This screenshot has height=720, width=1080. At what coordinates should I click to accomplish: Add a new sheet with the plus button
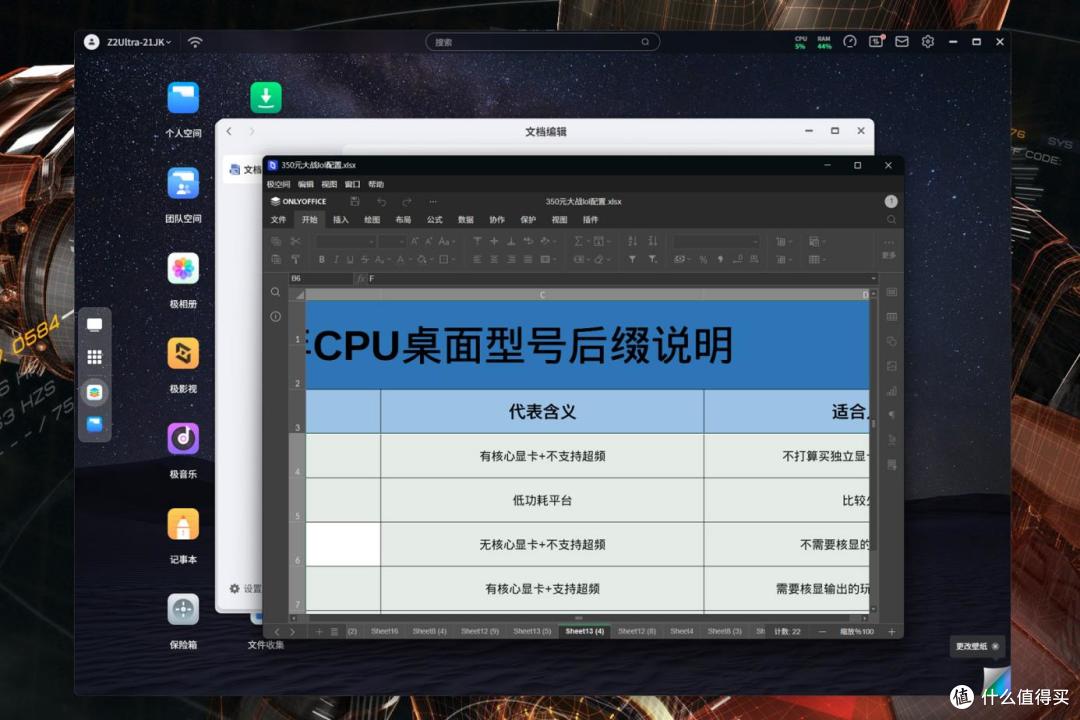(319, 632)
